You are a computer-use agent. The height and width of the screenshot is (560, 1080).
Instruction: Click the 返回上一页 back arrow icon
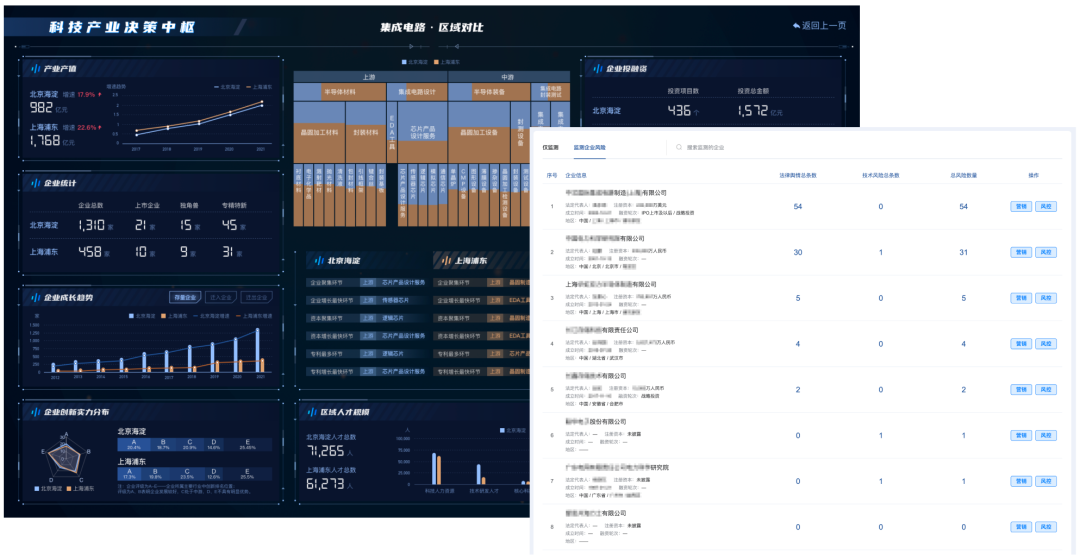(x=795, y=25)
